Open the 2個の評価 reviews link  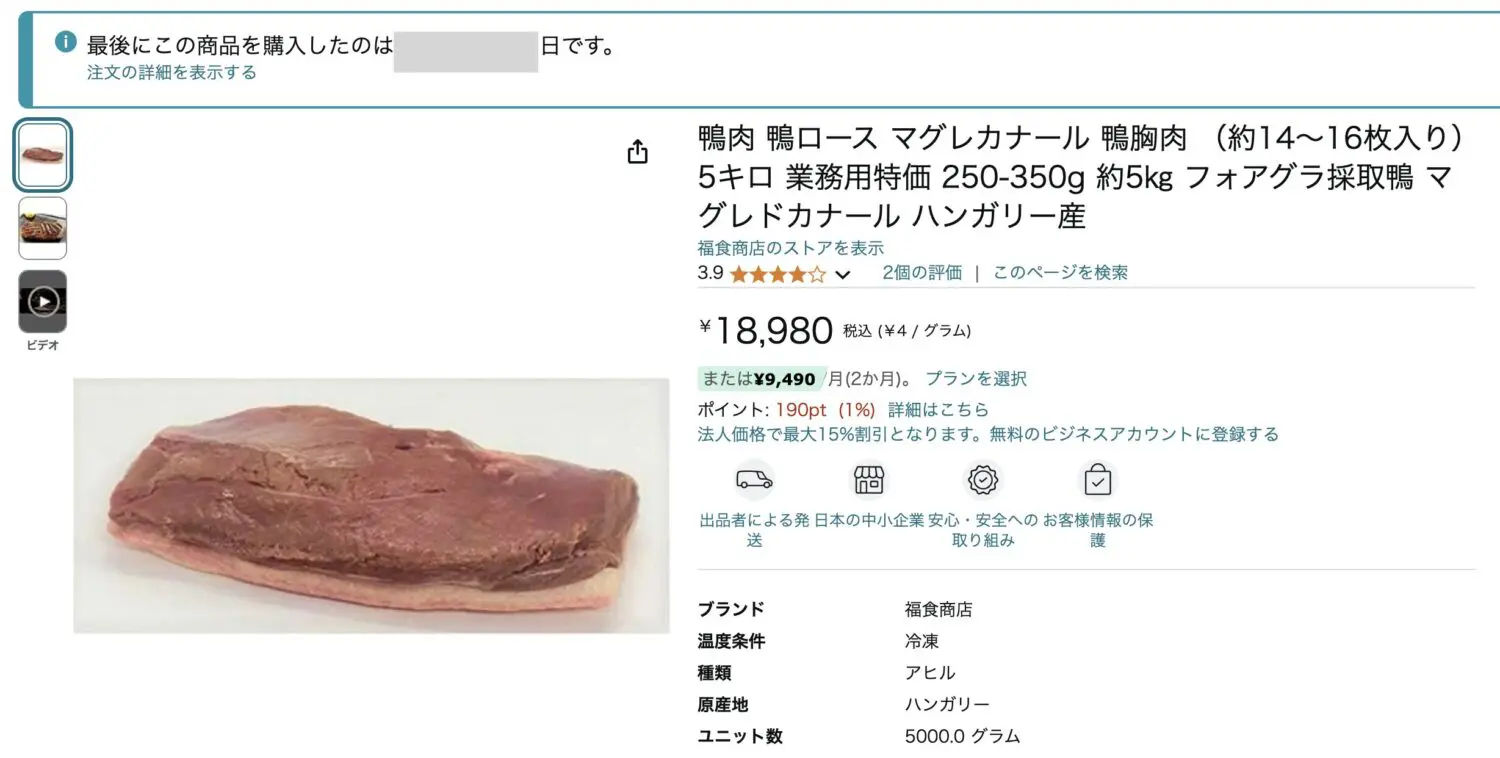[921, 272]
